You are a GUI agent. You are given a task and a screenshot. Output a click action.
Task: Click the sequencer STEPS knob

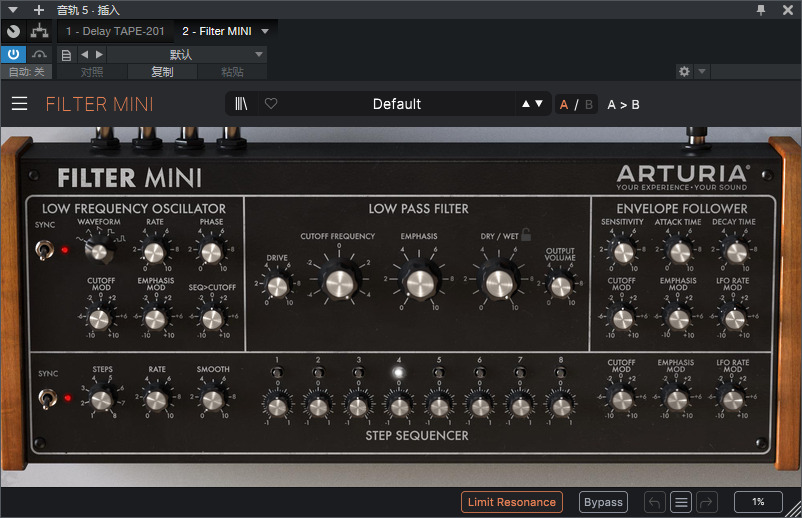[102, 400]
